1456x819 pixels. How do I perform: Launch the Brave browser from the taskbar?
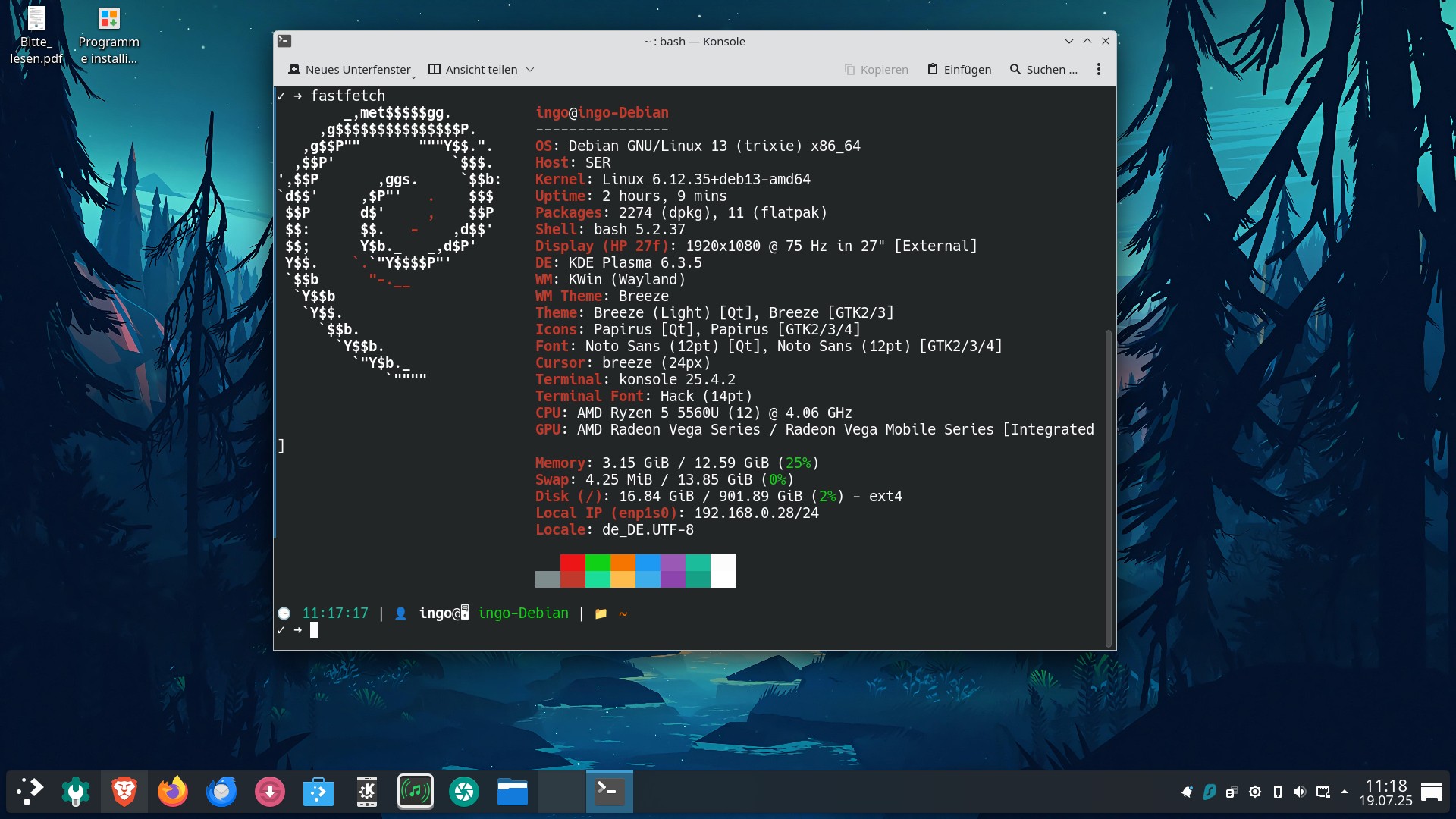click(x=124, y=792)
